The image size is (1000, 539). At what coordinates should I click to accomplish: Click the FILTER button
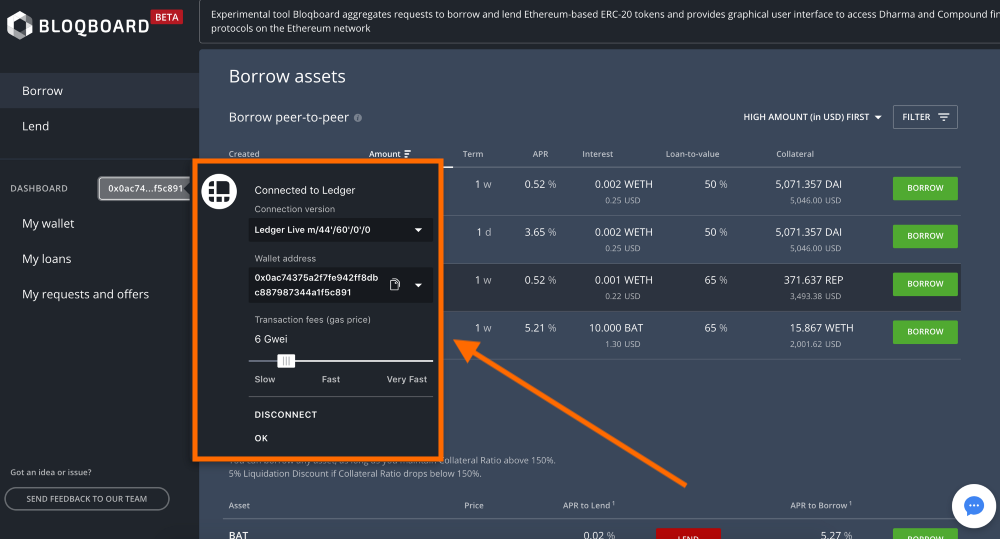[x=925, y=117]
